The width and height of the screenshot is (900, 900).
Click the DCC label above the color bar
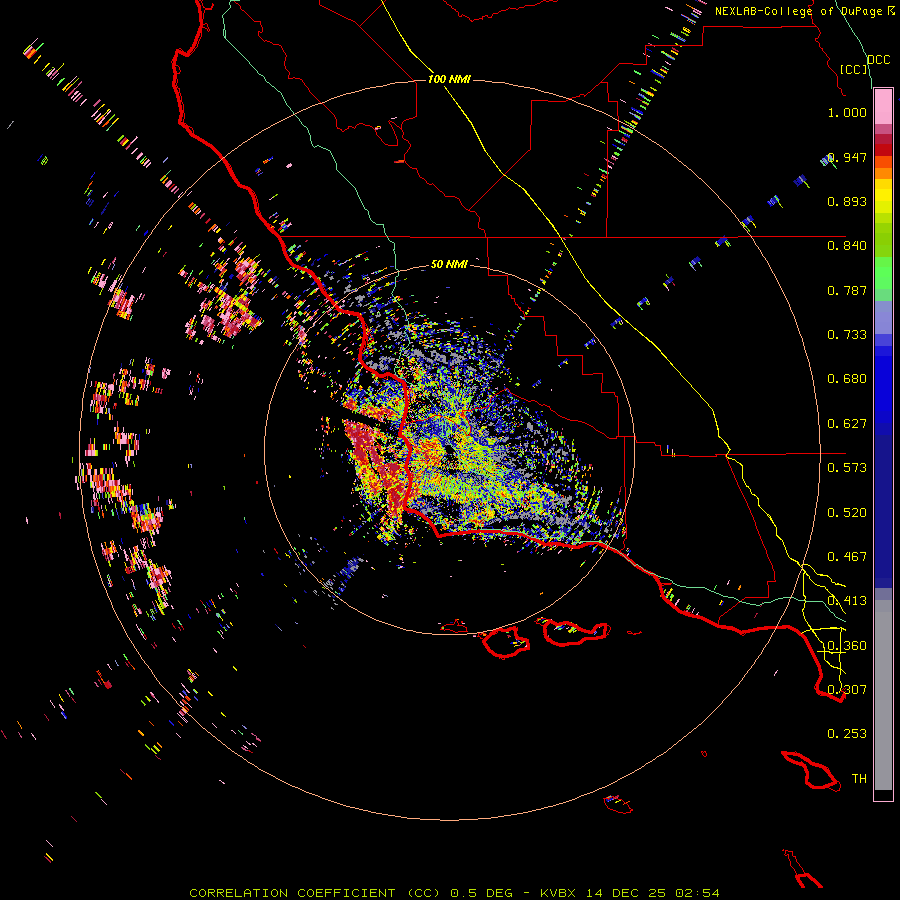click(x=878, y=60)
